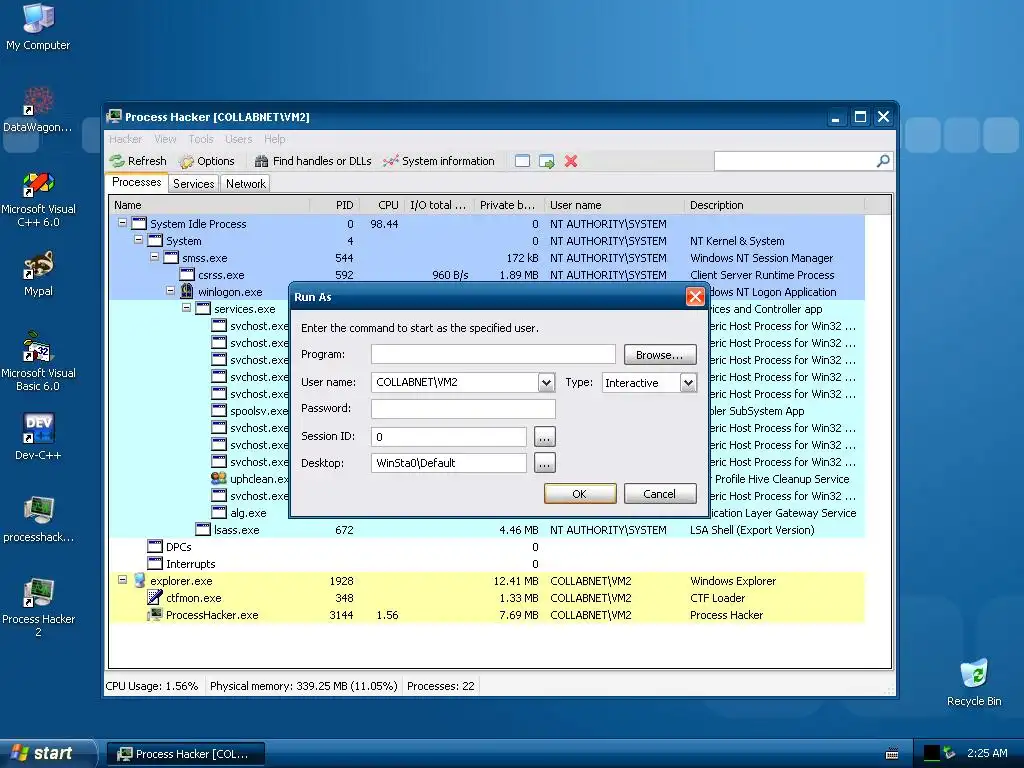Click the ctfmon.exe pen icon
The width and height of the screenshot is (1024, 768).
[155, 597]
